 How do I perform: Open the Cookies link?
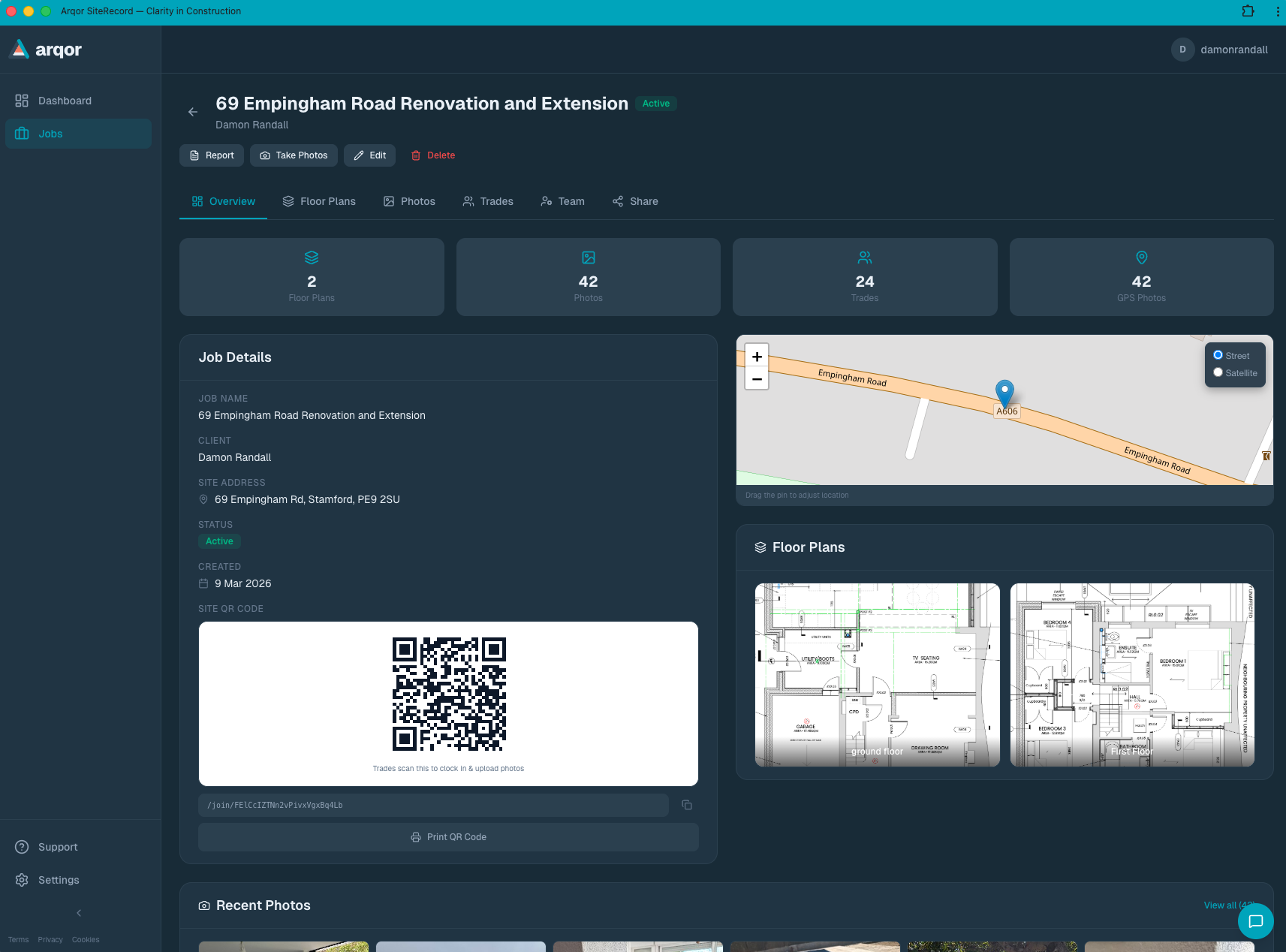coord(86,940)
